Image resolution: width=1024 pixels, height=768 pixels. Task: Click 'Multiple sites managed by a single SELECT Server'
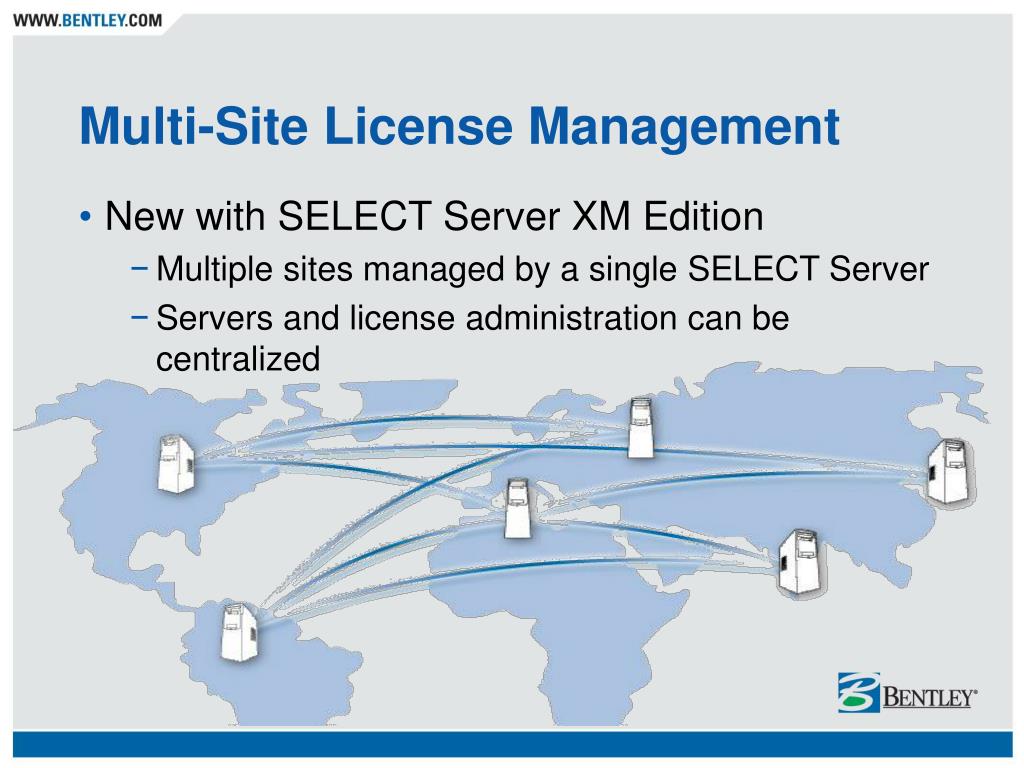point(542,269)
